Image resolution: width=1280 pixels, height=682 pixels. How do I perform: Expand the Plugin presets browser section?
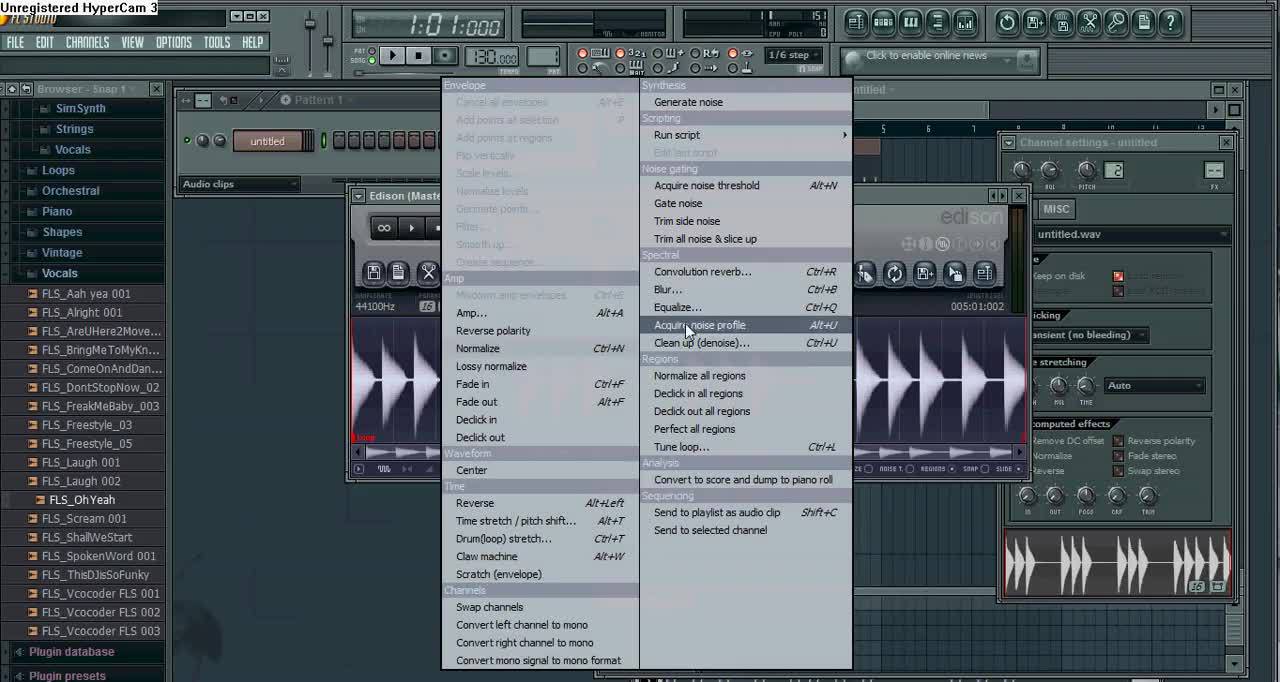coord(67,676)
